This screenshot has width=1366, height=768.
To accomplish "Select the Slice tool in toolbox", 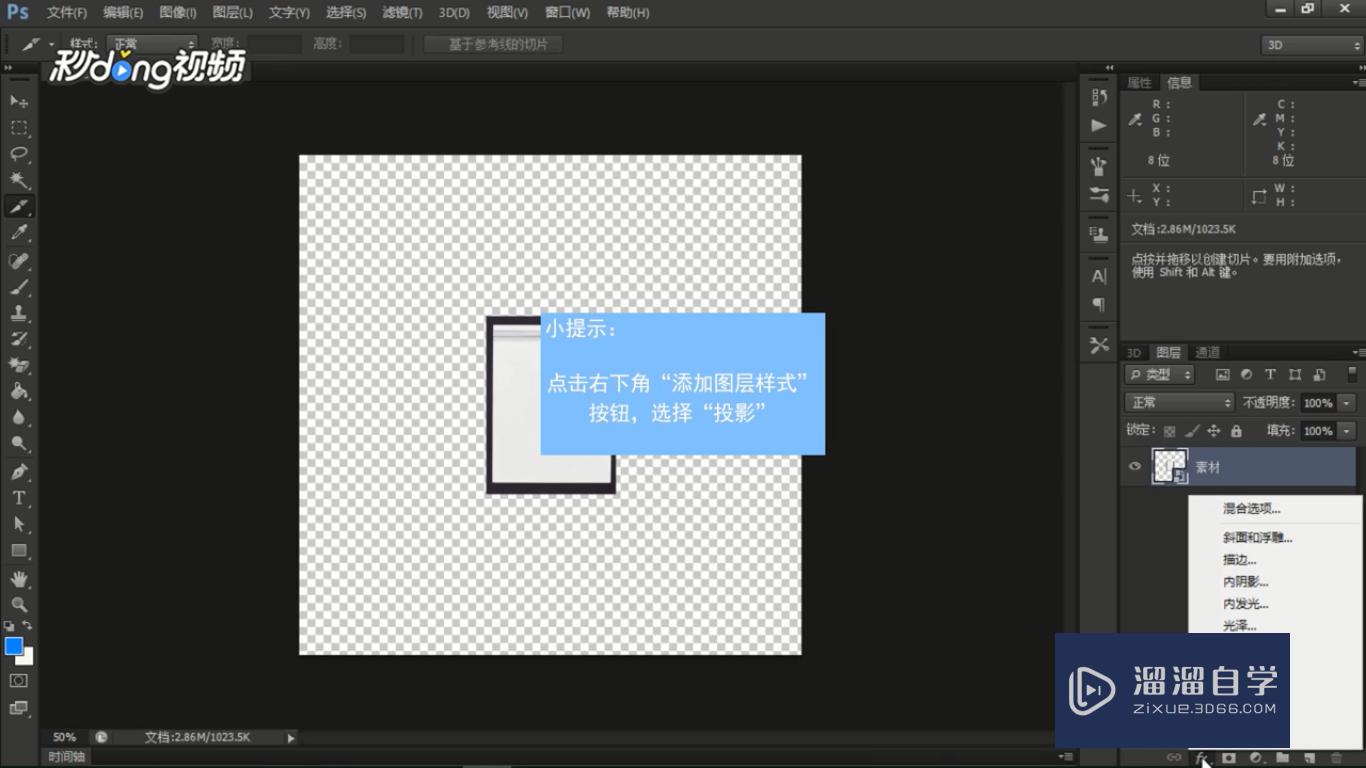I will tap(19, 206).
